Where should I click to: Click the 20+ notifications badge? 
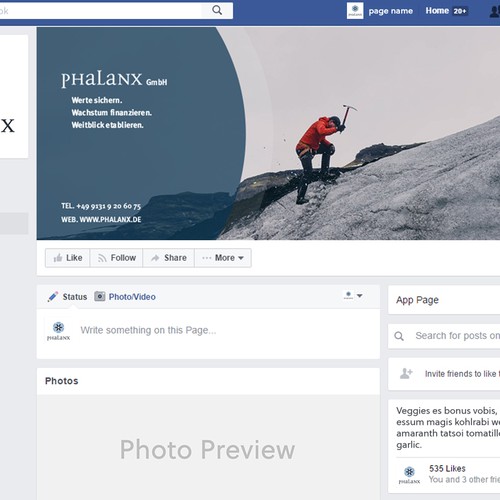(x=460, y=11)
